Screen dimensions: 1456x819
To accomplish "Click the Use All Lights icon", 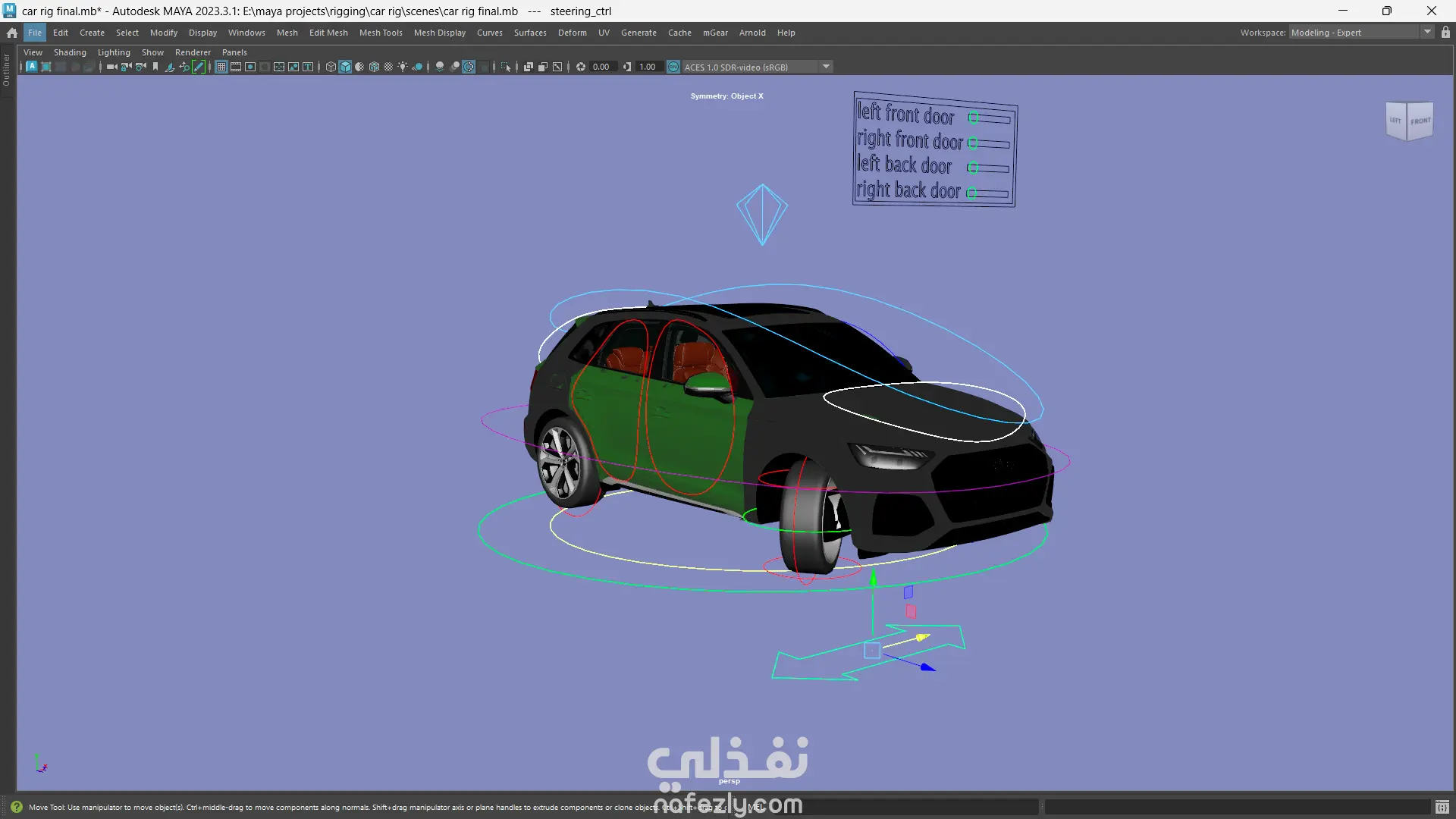I will tap(403, 67).
